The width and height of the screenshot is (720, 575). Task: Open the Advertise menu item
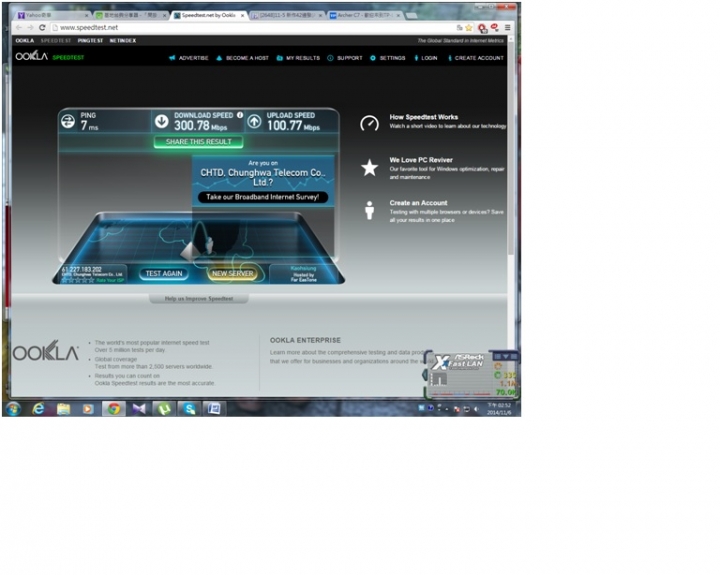(x=189, y=58)
